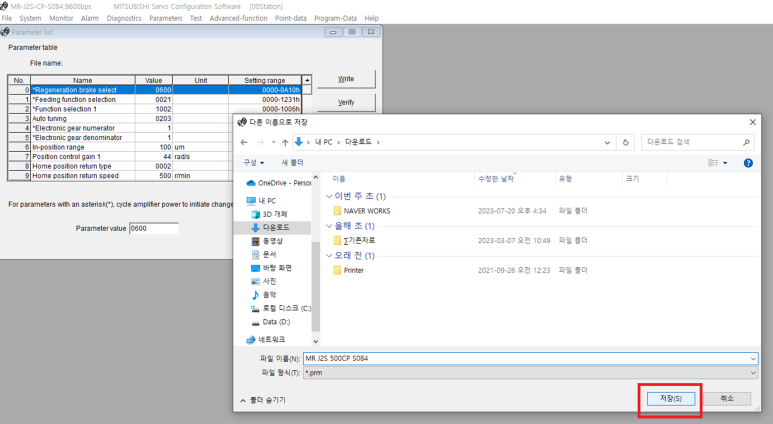The image size is (773, 424).
Task: Change view layout icon in save dialog
Action: click(x=713, y=163)
